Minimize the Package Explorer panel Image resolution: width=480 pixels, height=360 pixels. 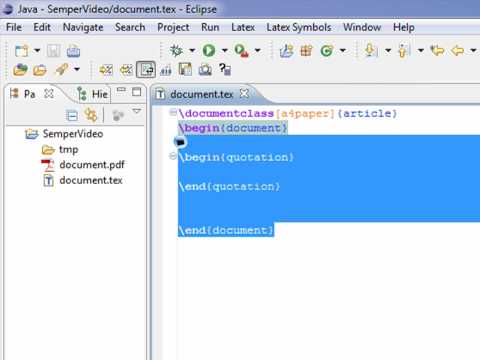pyautogui.click(x=121, y=90)
